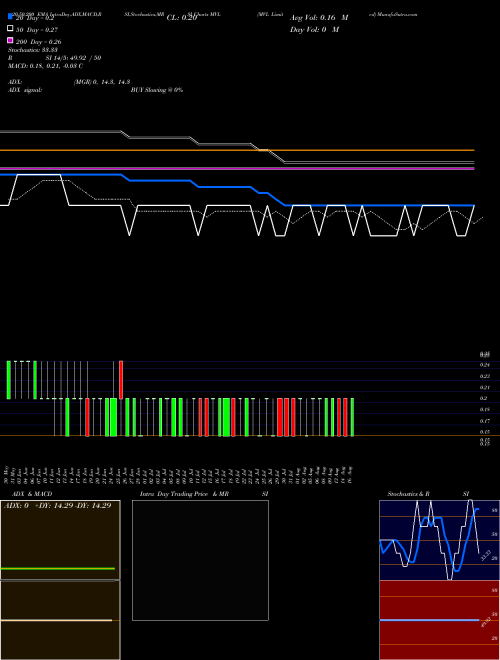Open the red RSI chart panel

[439, 620]
